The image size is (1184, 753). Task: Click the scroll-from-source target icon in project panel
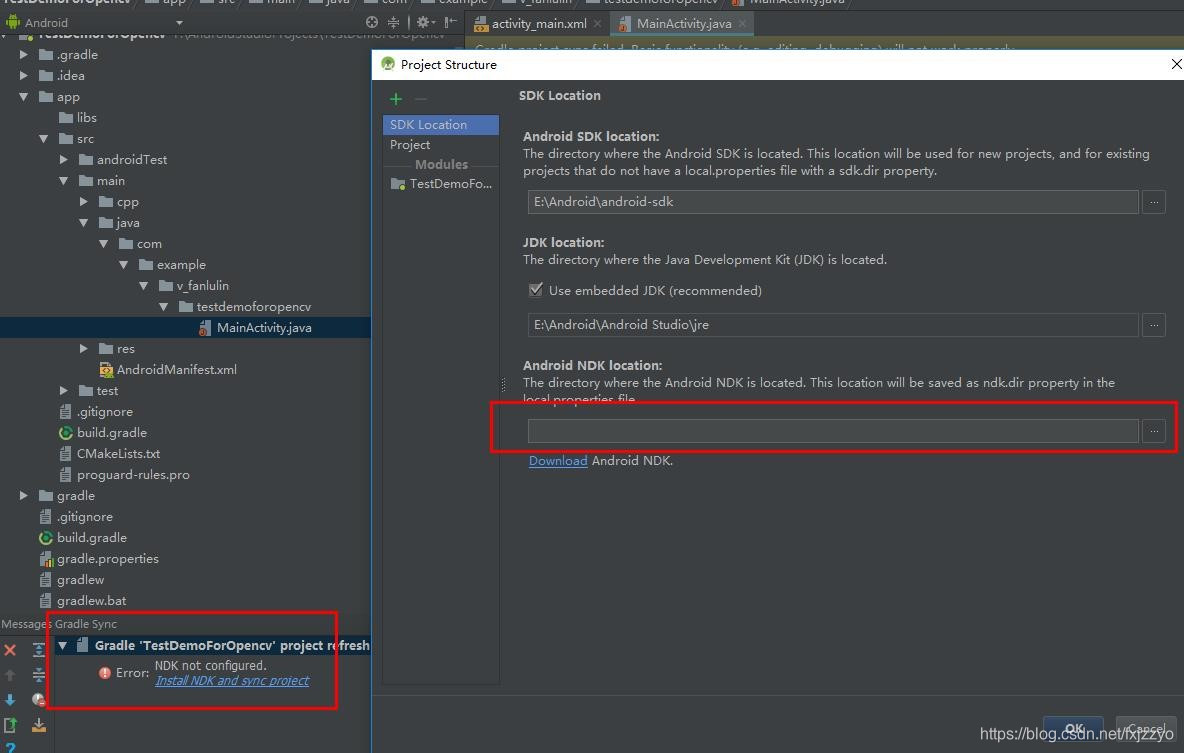[372, 23]
